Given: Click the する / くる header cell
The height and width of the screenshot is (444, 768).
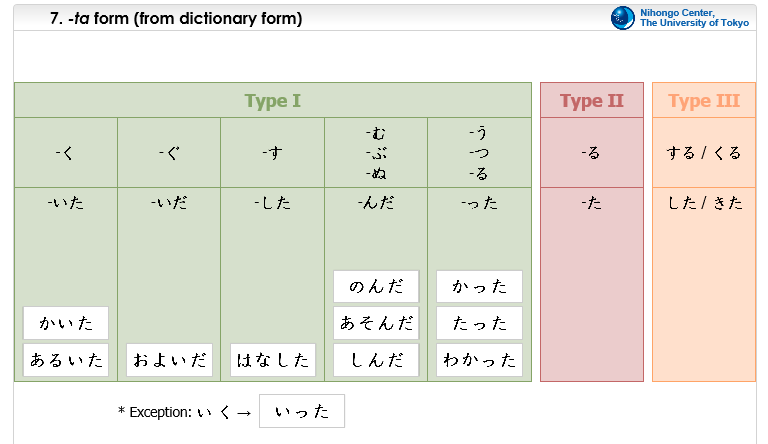Looking at the screenshot, I should point(704,153).
